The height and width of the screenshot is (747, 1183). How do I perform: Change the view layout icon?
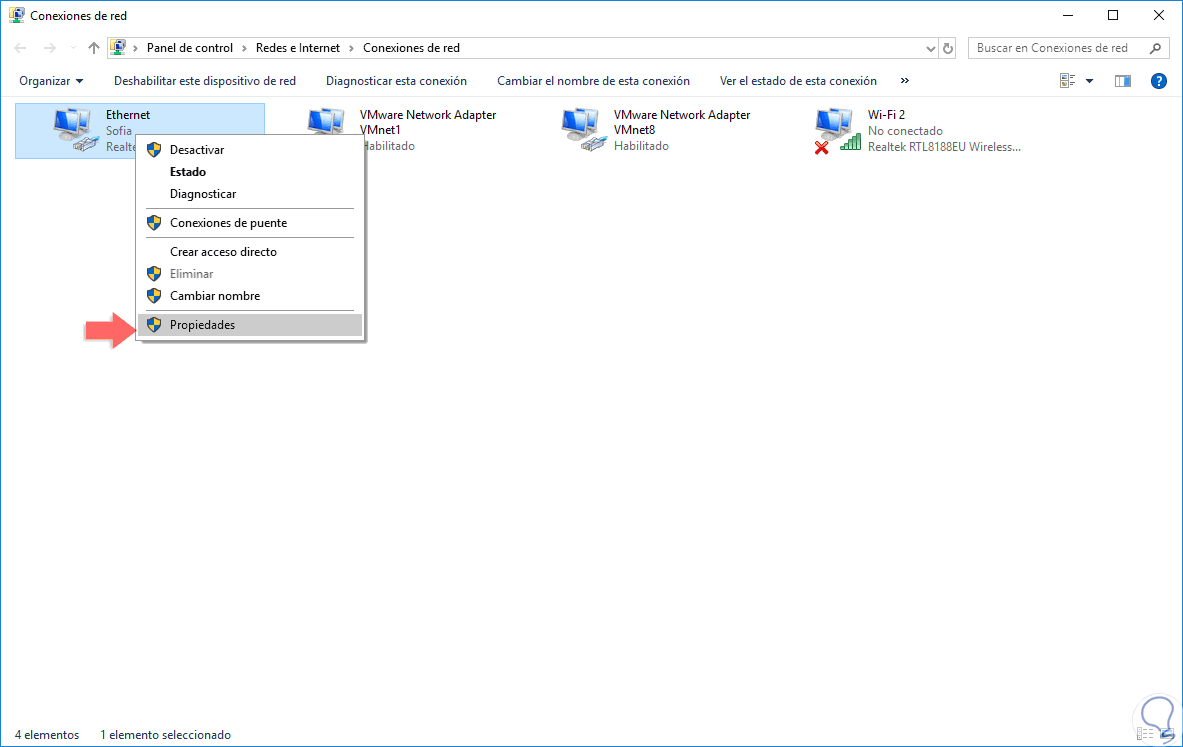click(1067, 81)
